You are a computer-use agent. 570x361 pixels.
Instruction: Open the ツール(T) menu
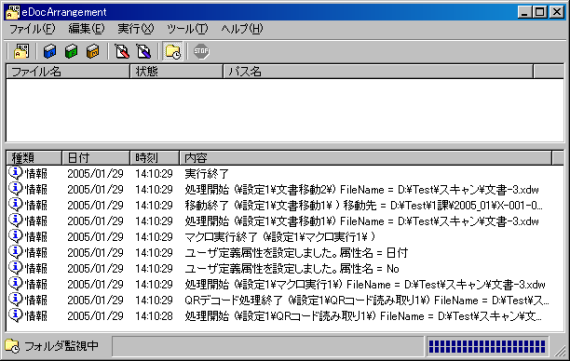click(x=187, y=29)
